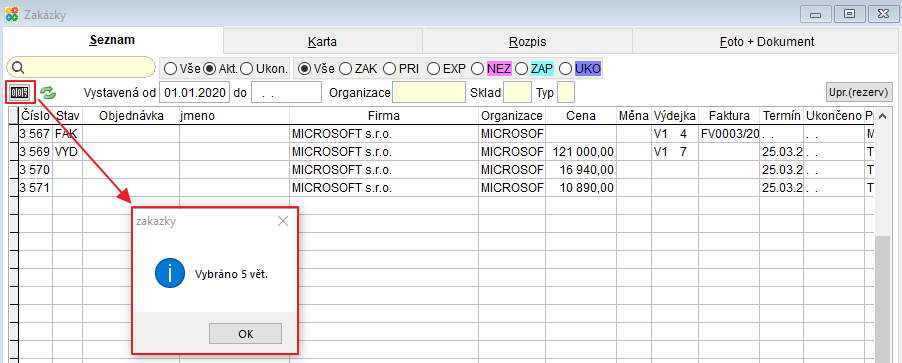Click the Výdejka column header
The image size is (902, 363).
(x=675, y=116)
